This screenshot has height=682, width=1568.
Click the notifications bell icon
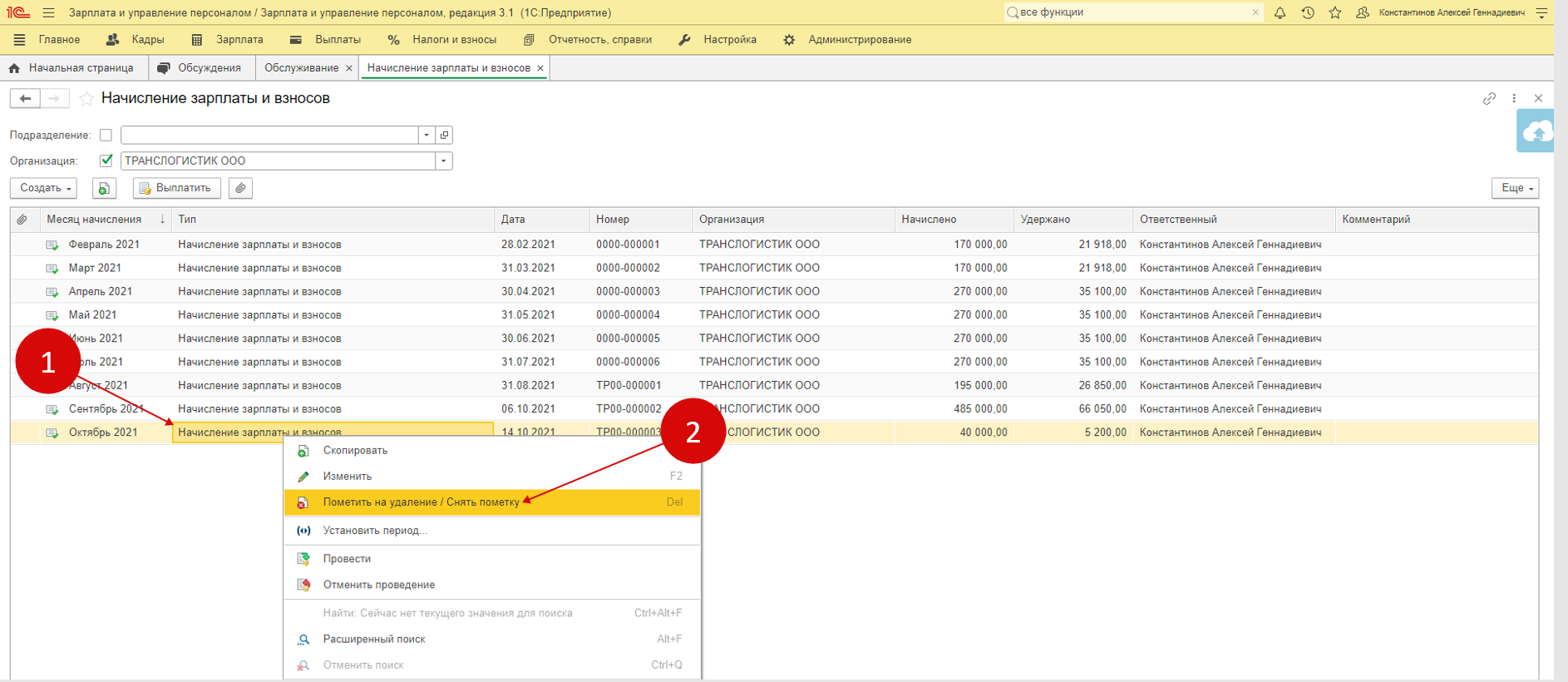point(1280,12)
